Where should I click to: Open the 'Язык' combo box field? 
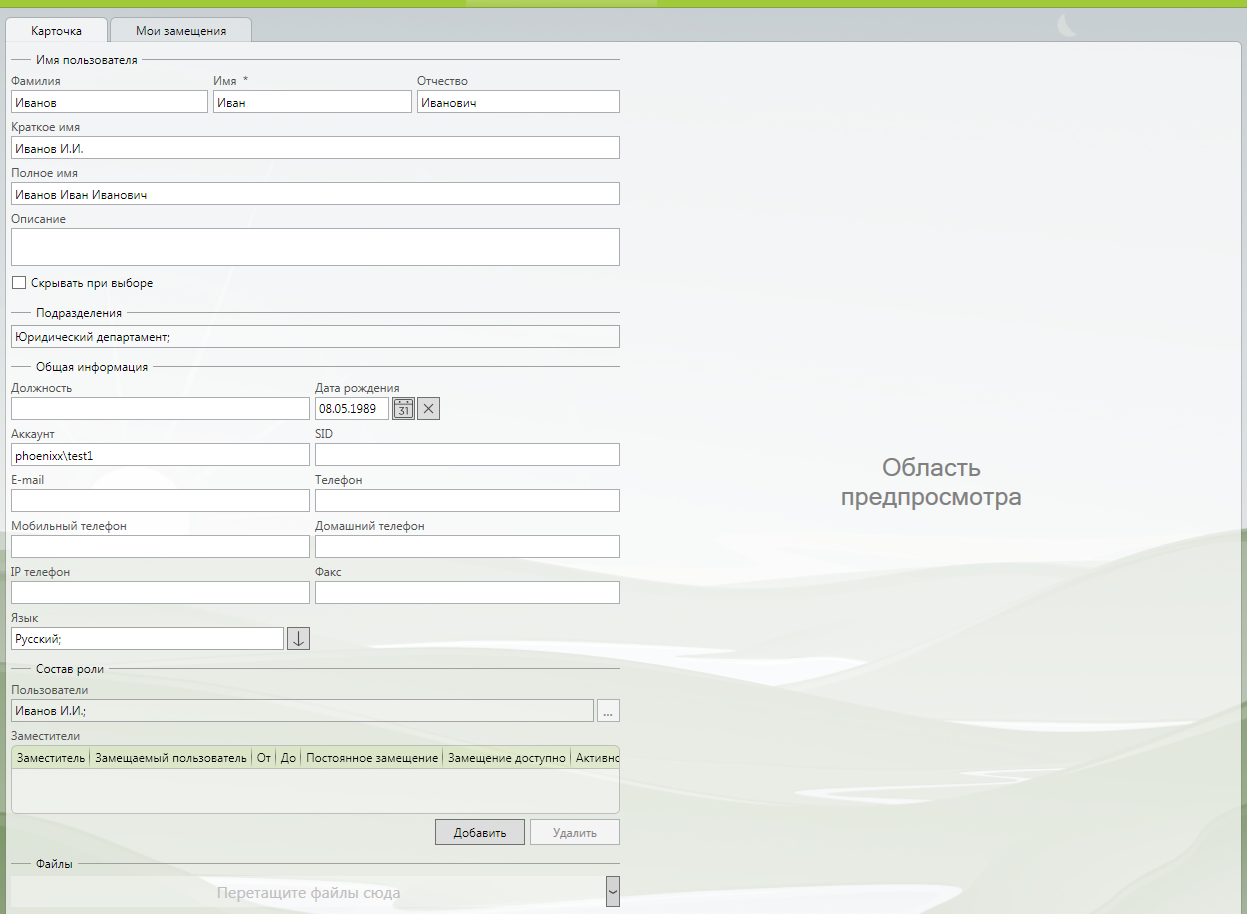[x=147, y=638]
